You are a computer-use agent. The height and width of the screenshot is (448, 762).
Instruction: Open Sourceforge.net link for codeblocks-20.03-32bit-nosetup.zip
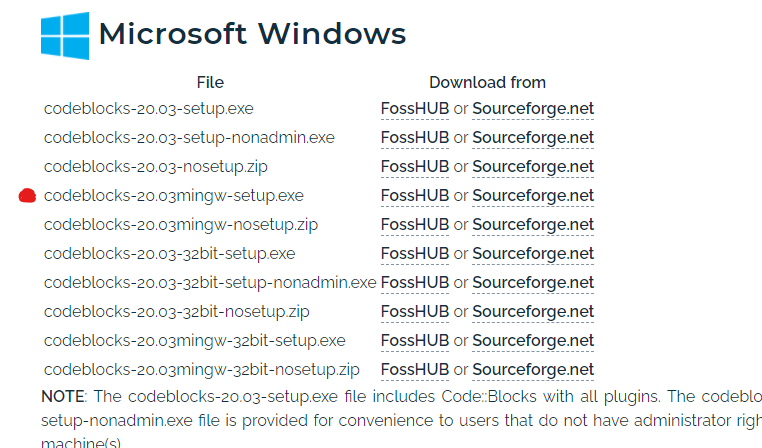[533, 311]
